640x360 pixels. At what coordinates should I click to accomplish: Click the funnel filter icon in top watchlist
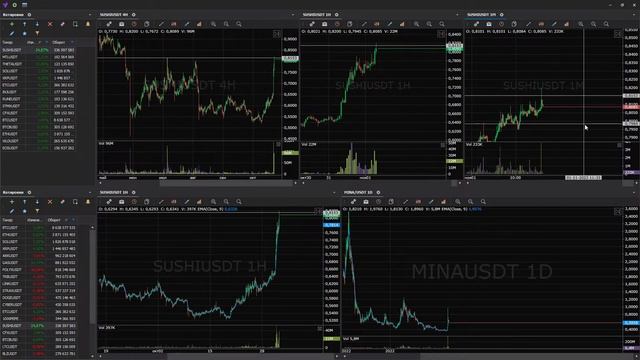coord(37,33)
